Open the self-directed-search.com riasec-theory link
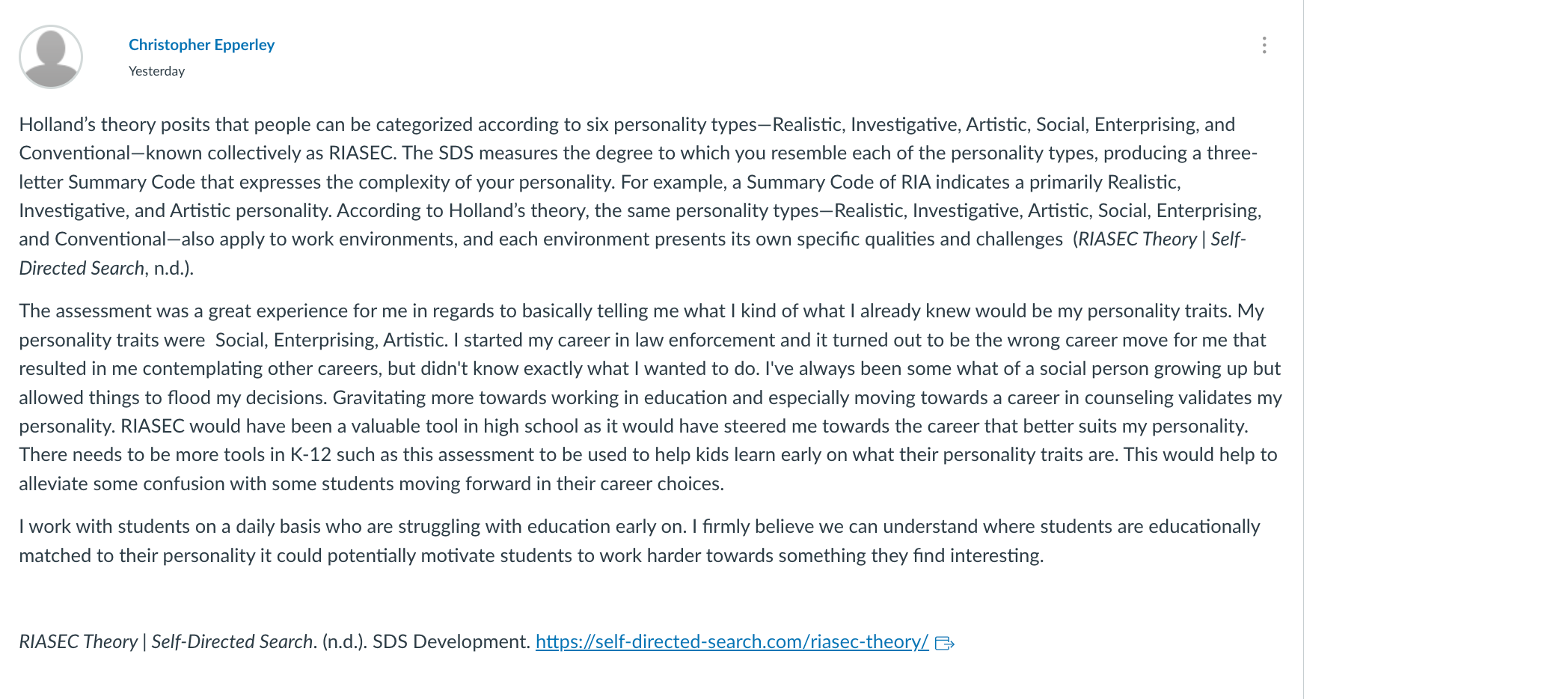 tap(732, 642)
